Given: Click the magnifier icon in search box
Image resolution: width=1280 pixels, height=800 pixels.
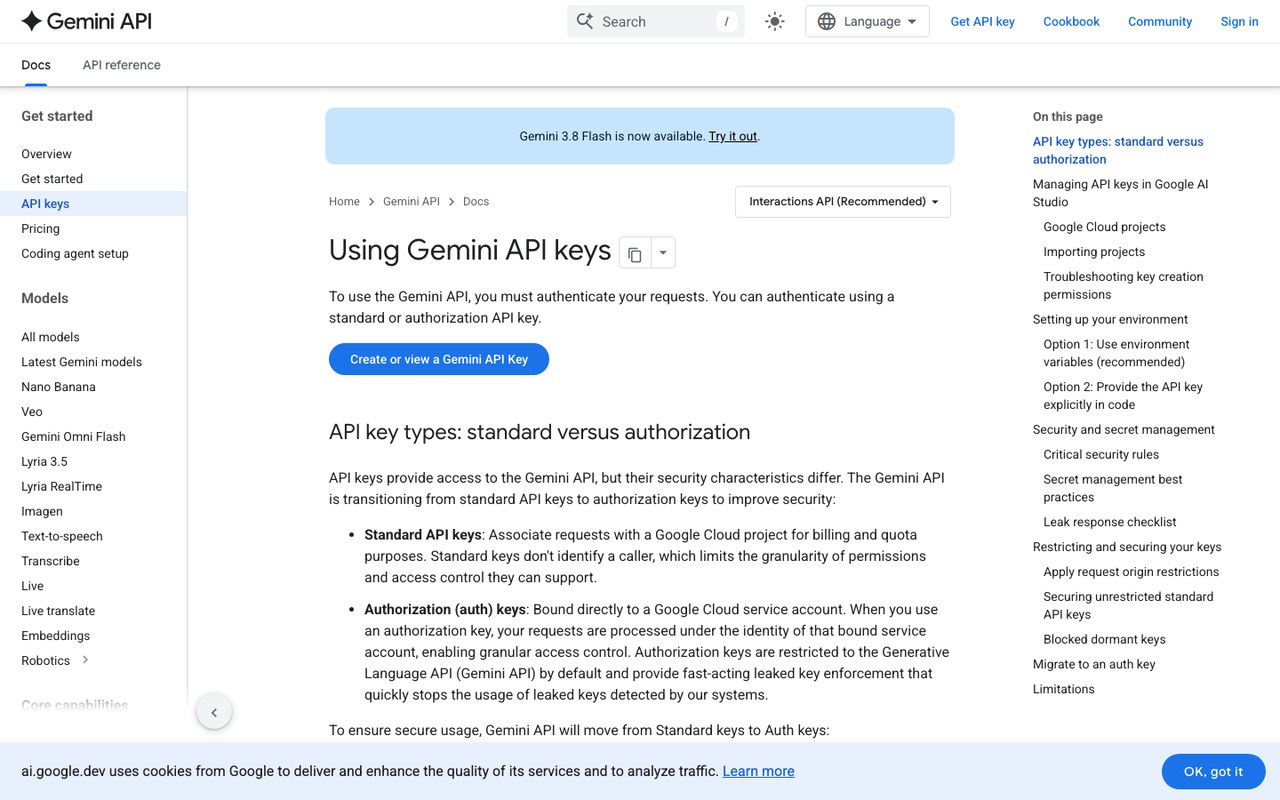Looking at the screenshot, I should click(585, 21).
